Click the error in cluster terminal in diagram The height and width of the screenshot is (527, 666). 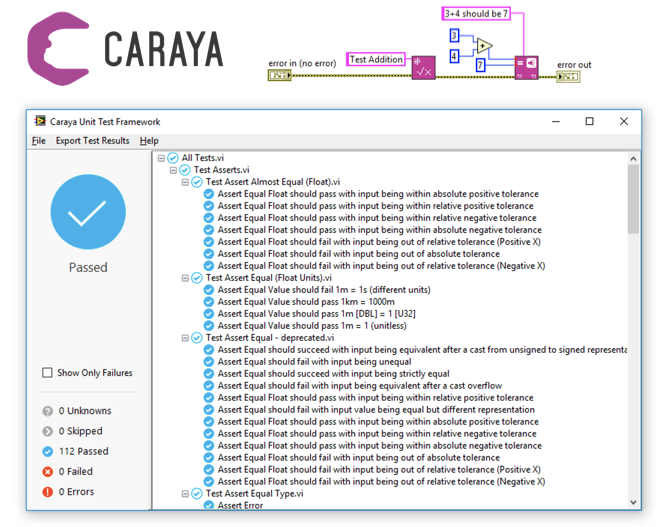pos(279,76)
